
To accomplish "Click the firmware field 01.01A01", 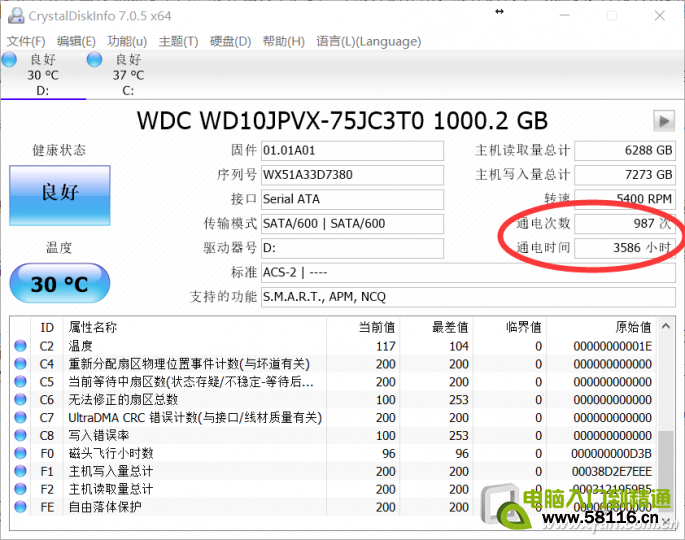I will tap(352, 151).
